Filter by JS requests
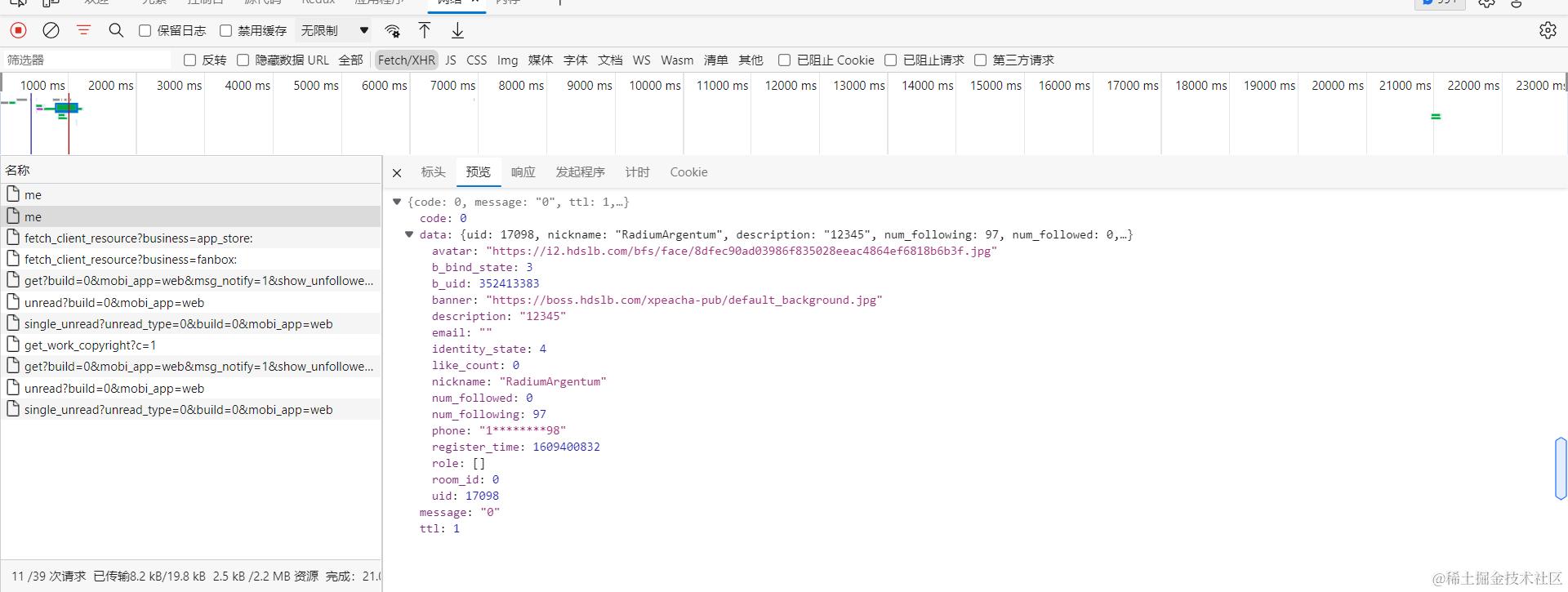The height and width of the screenshot is (592, 1568). [451, 60]
